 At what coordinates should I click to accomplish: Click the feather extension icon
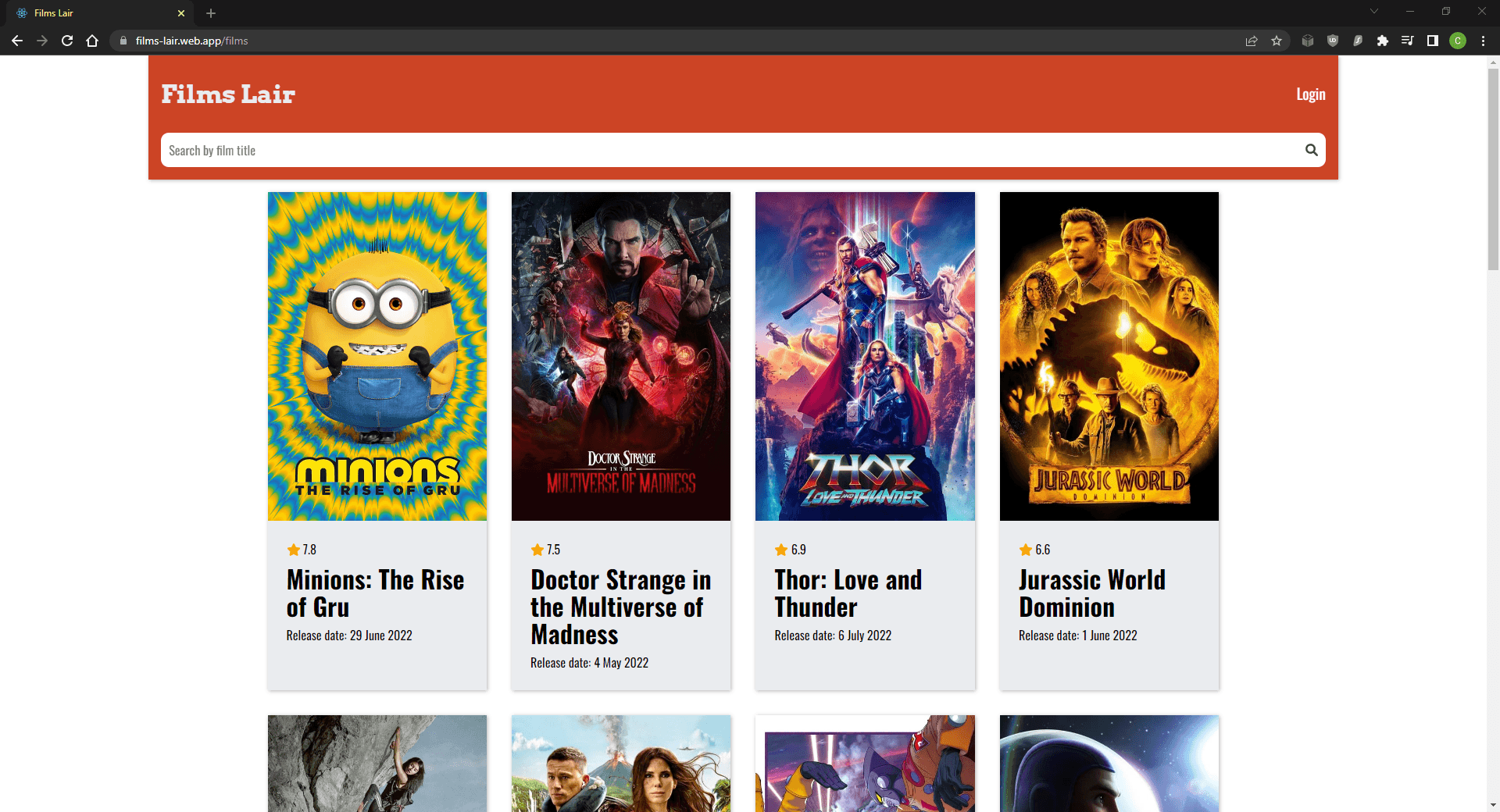(x=1358, y=41)
